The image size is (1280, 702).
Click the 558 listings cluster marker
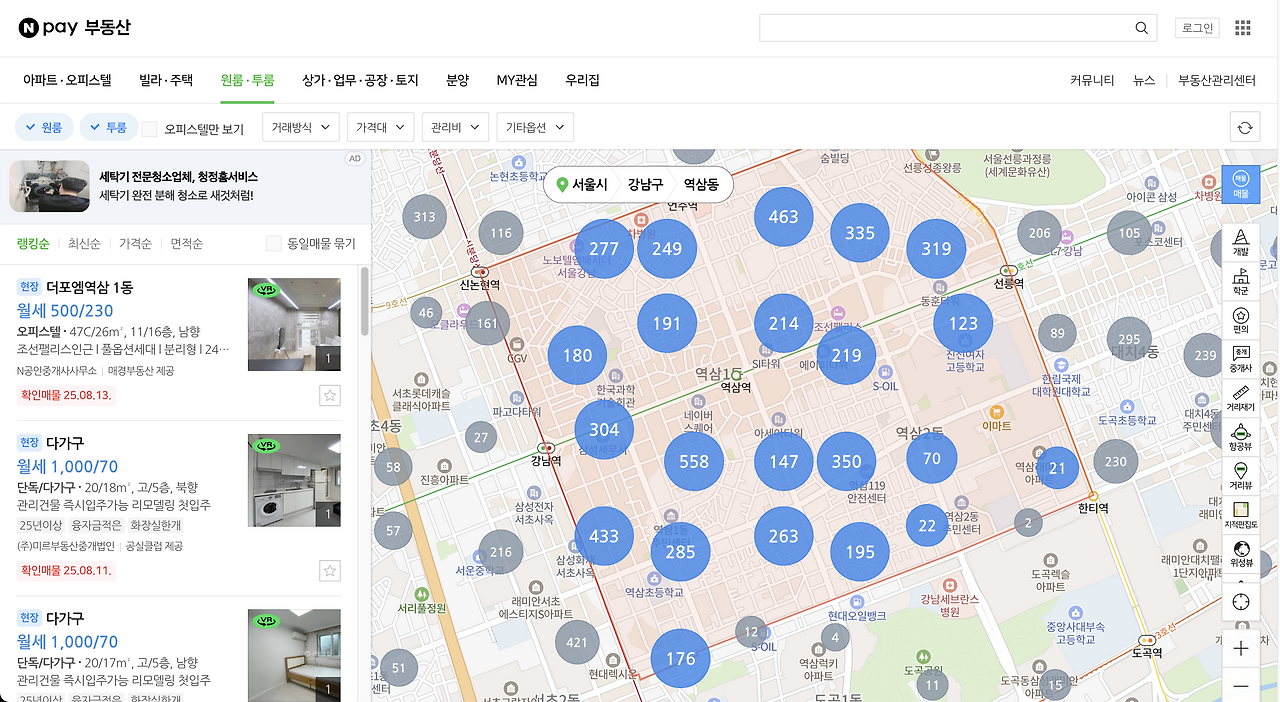tap(694, 461)
